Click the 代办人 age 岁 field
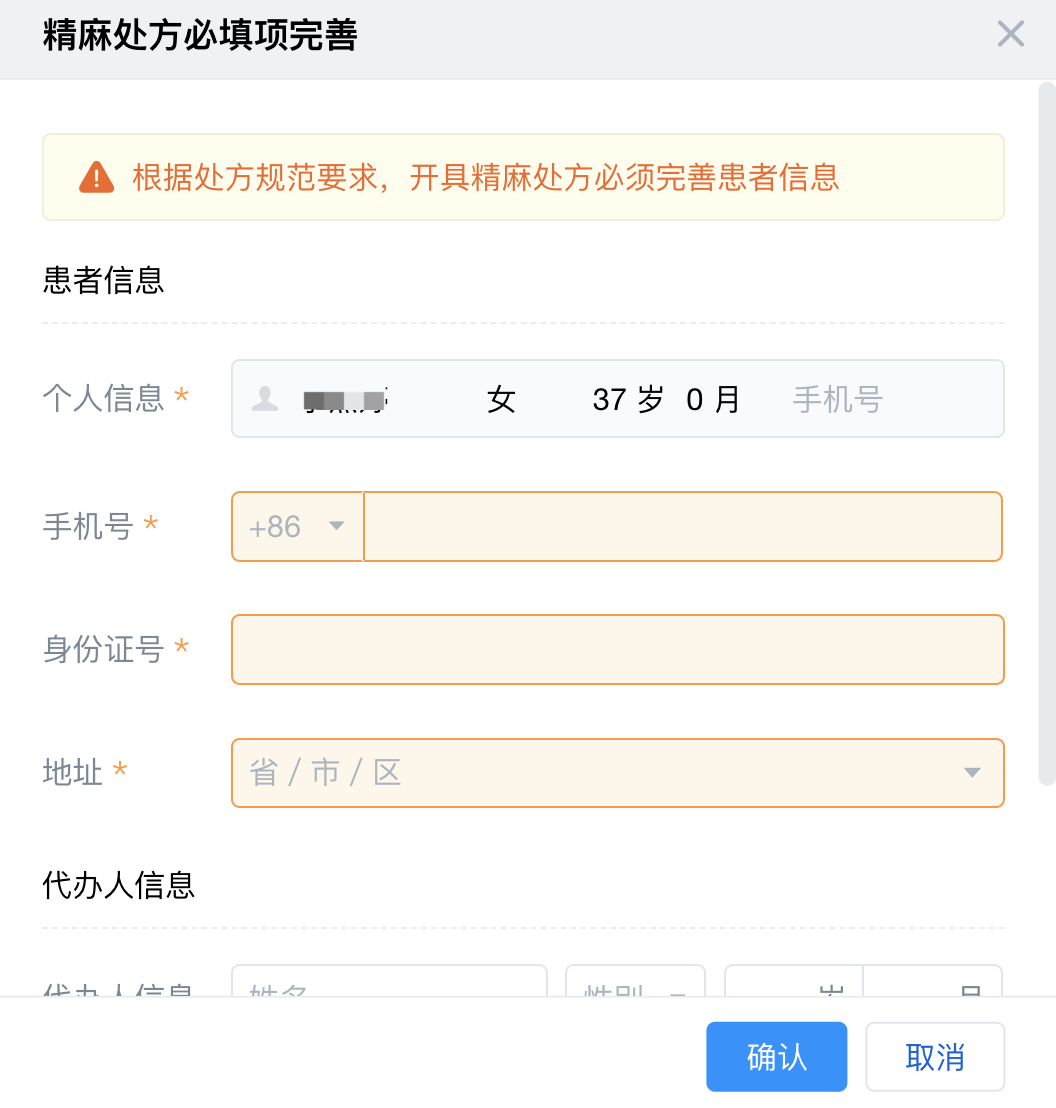This screenshot has width=1056, height=1108. coord(793,984)
